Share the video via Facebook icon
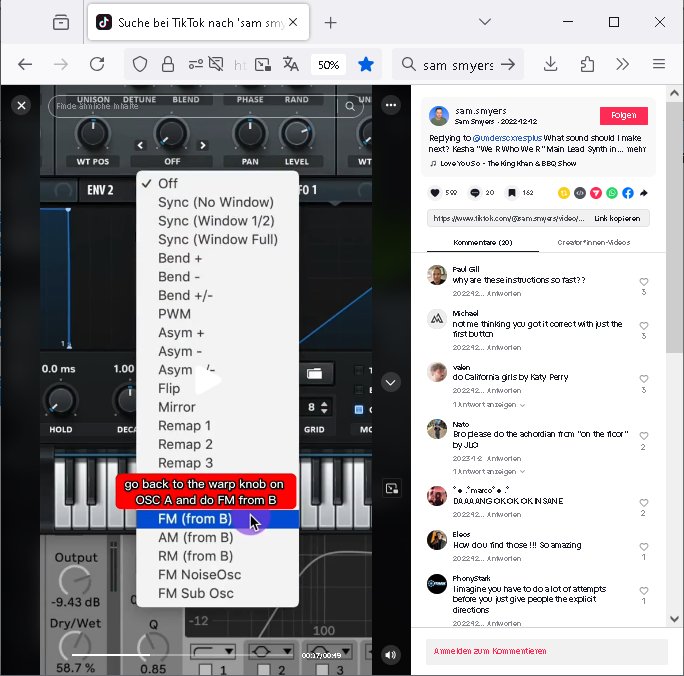This screenshot has width=684, height=676. 627,193
